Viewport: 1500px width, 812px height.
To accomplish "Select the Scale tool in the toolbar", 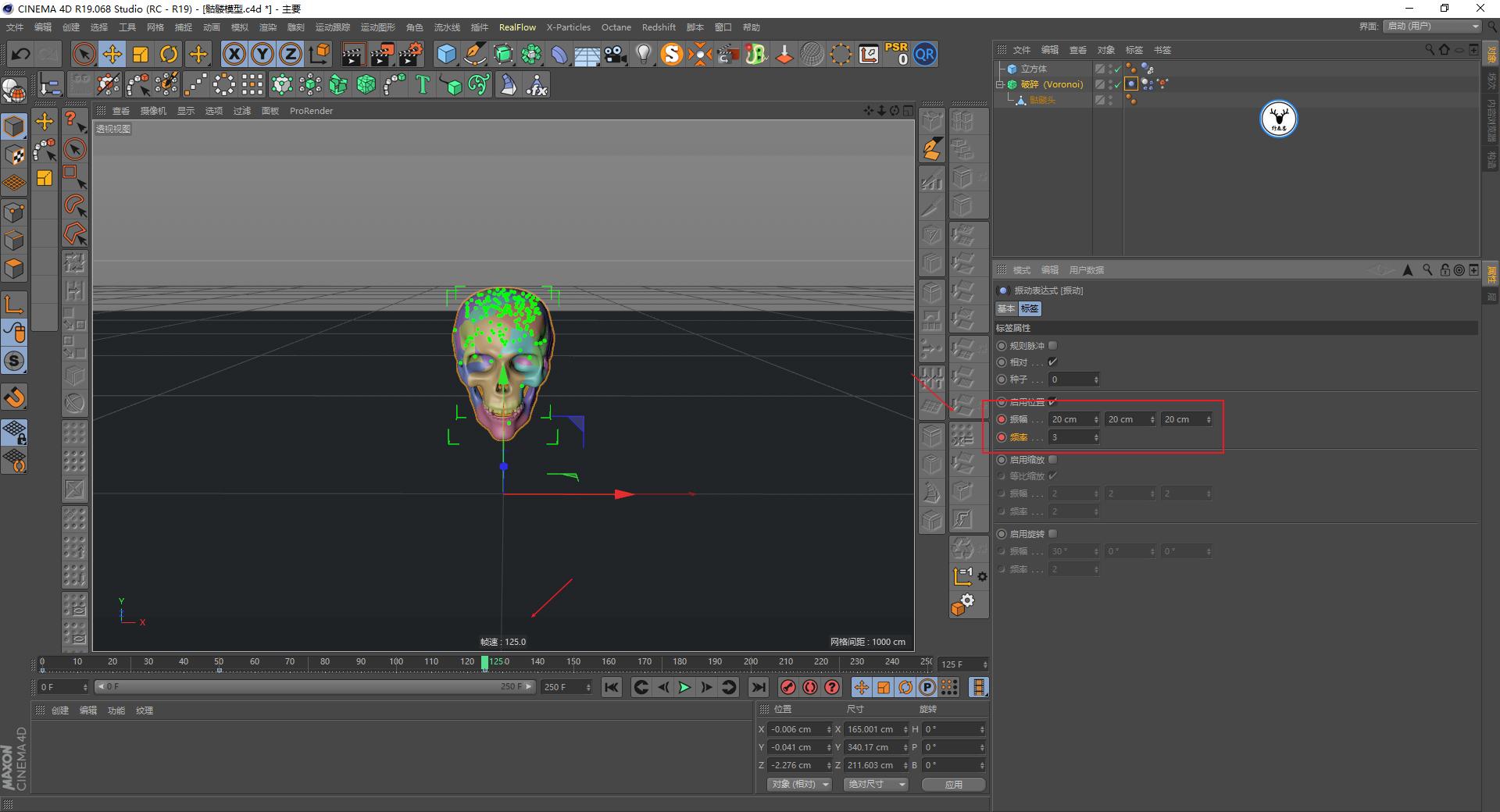I will (x=141, y=54).
